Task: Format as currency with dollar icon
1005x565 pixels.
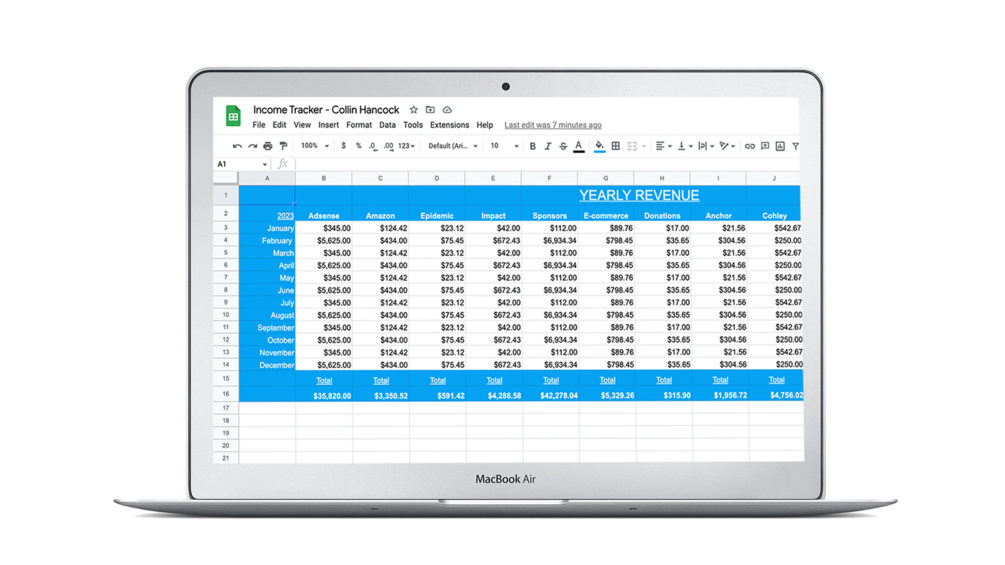Action: point(344,146)
